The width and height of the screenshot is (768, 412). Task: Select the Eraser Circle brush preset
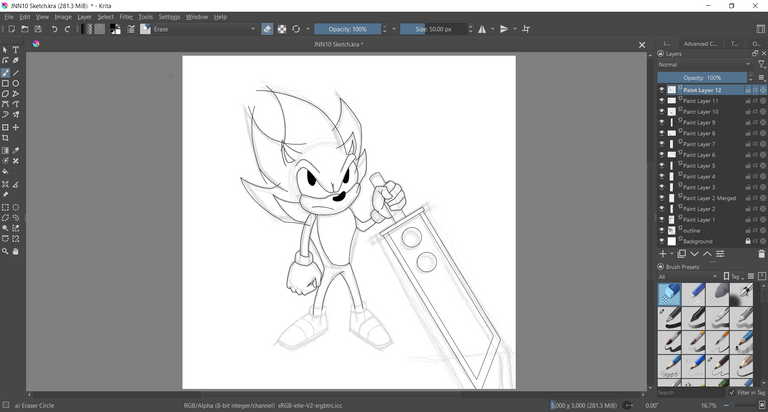669,294
